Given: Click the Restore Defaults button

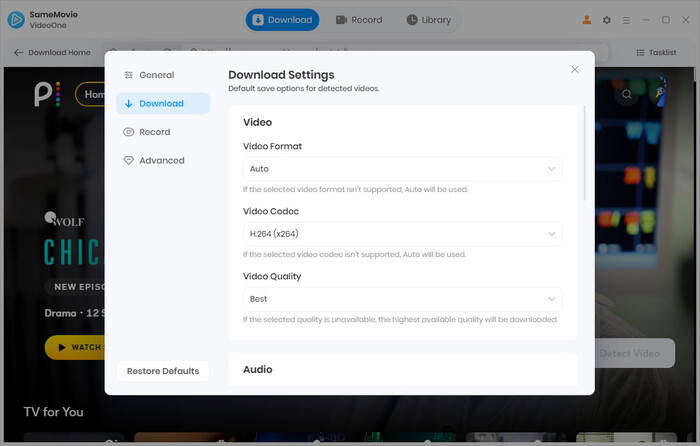Looking at the screenshot, I should pos(163,371).
